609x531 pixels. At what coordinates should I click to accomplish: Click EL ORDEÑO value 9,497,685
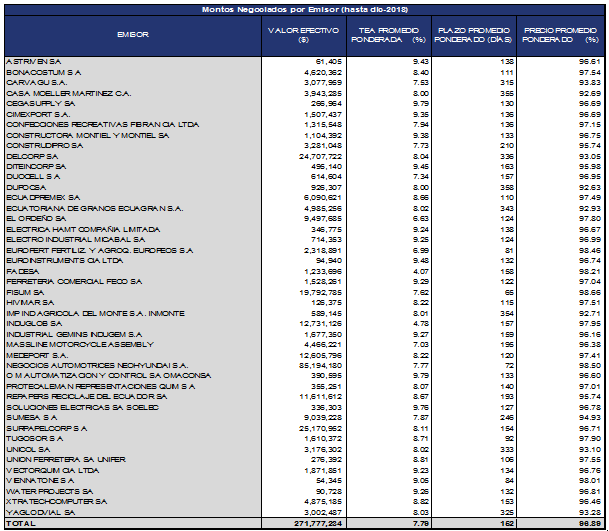pyautogui.click(x=323, y=219)
